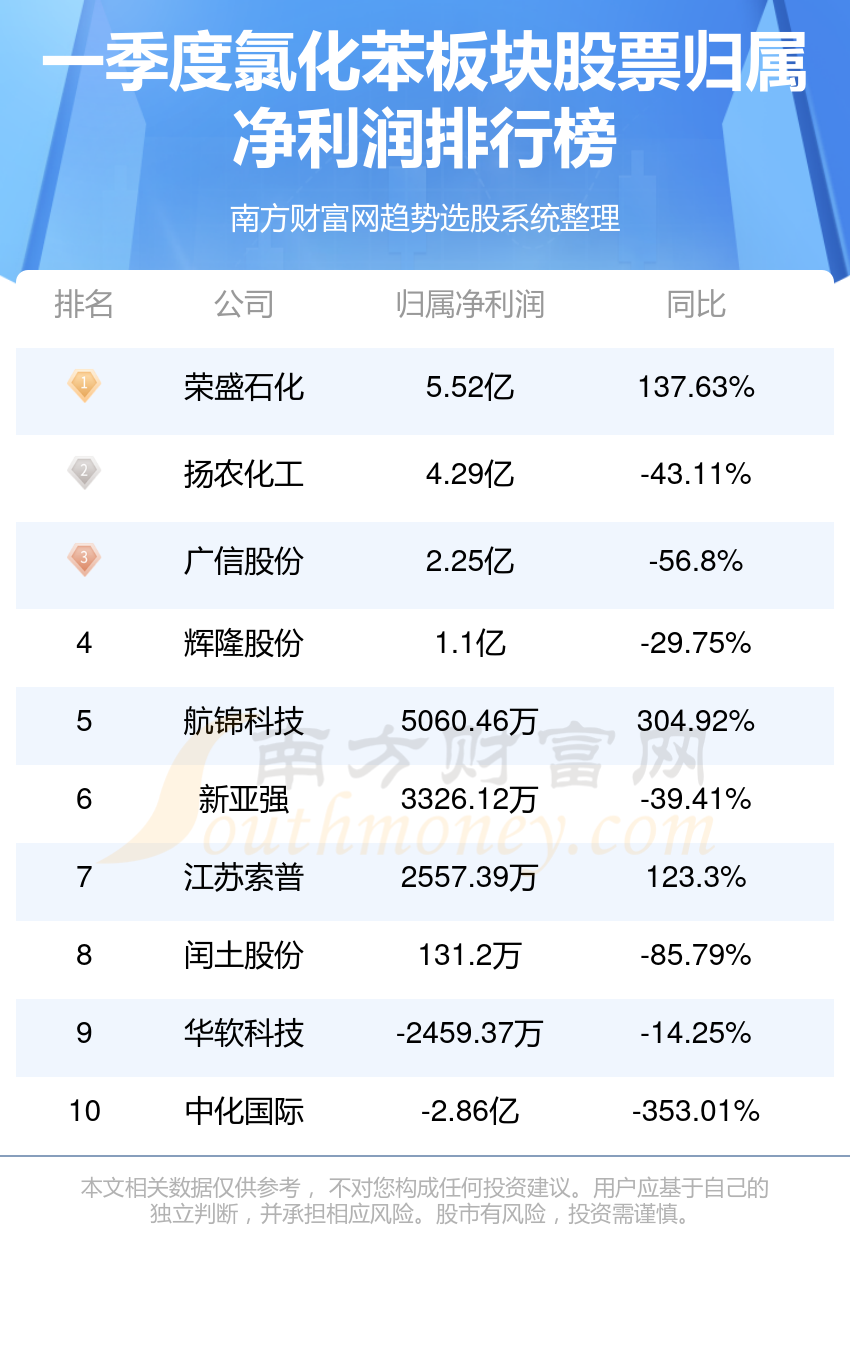Select 闰土股份 company entry

tap(243, 955)
